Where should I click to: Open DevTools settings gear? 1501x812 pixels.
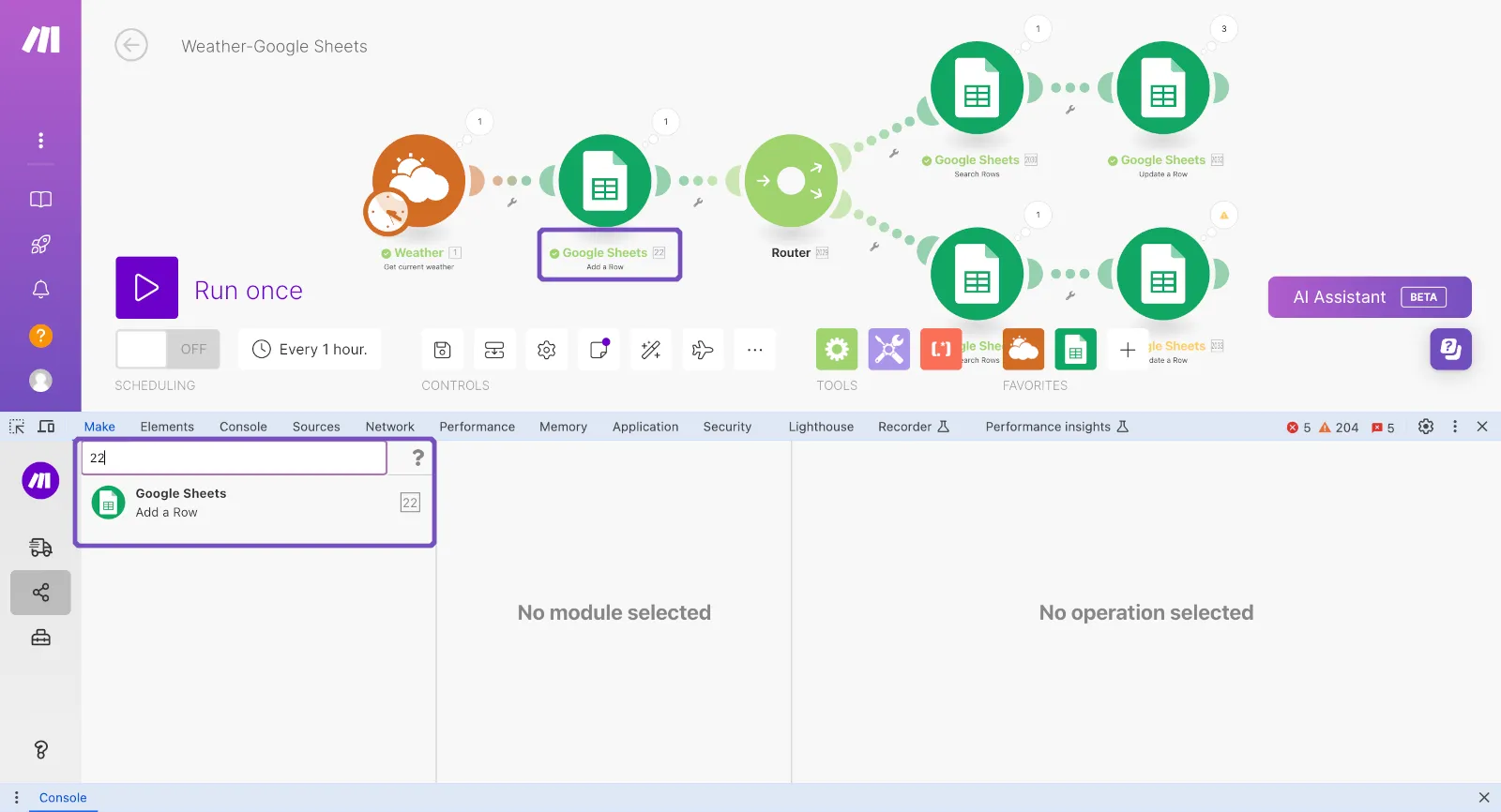click(x=1426, y=427)
